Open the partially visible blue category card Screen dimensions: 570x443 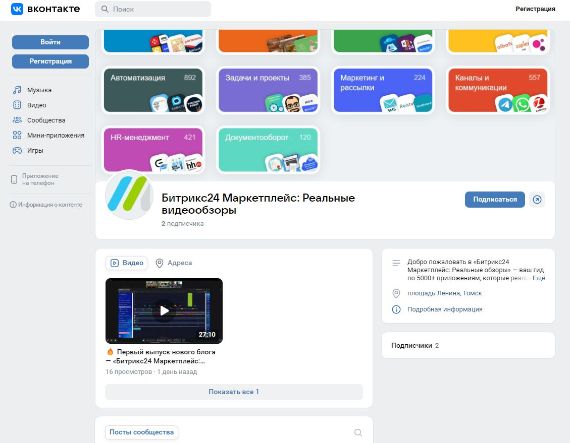153,41
